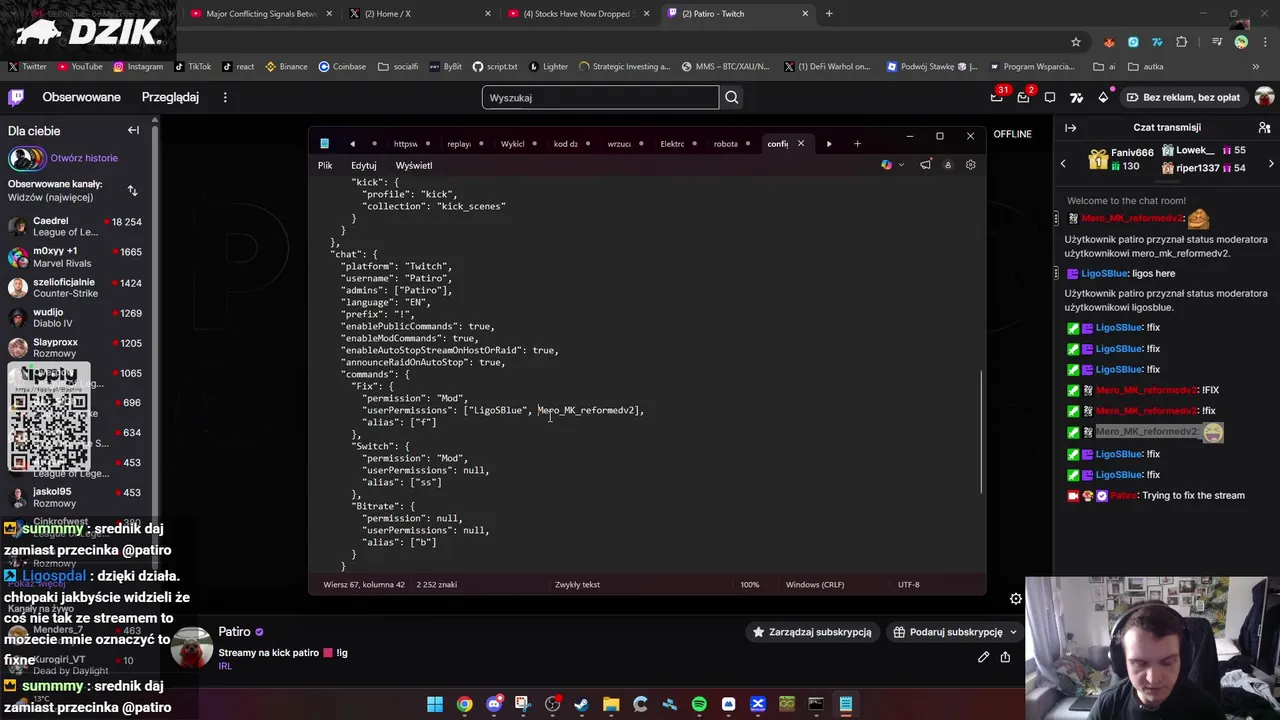Click LigosBlue username in chat ligos here
This screenshot has height=720, width=1280.
tap(1103, 273)
